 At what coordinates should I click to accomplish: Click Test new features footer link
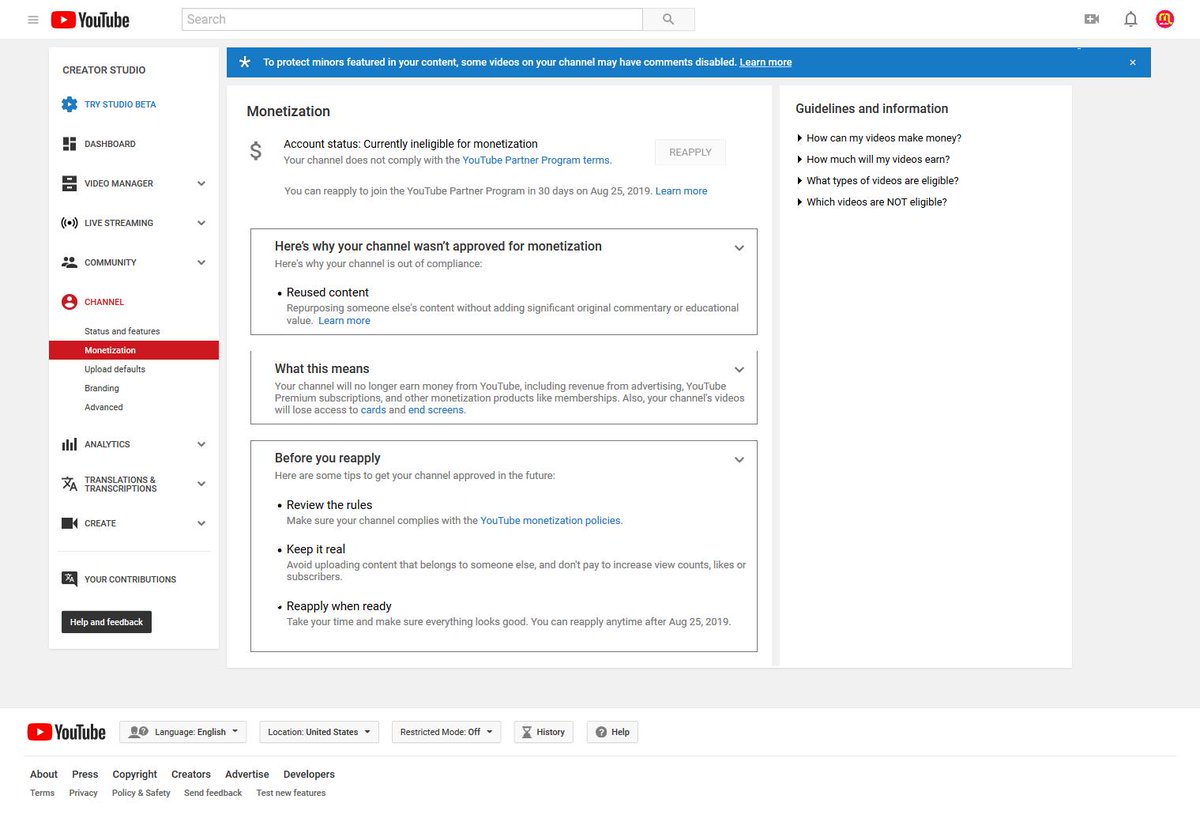coord(291,793)
